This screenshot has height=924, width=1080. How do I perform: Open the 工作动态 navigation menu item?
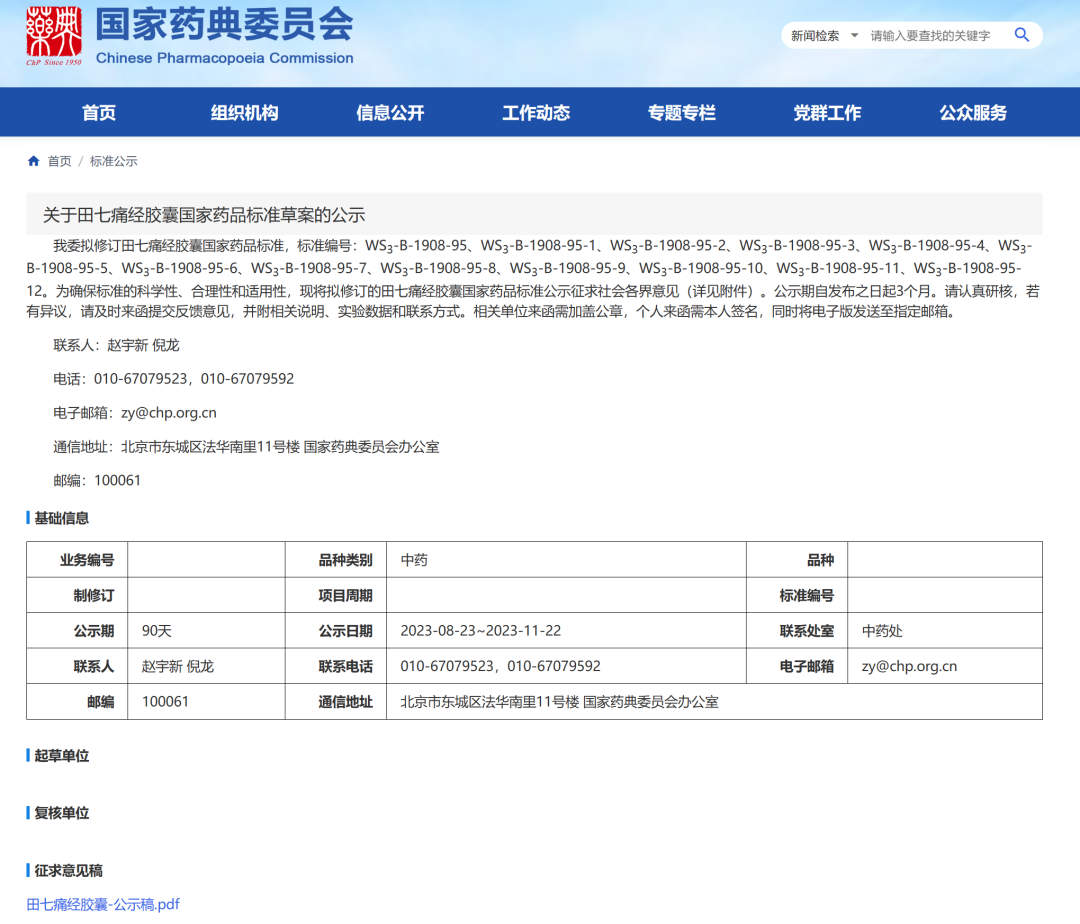coord(536,112)
